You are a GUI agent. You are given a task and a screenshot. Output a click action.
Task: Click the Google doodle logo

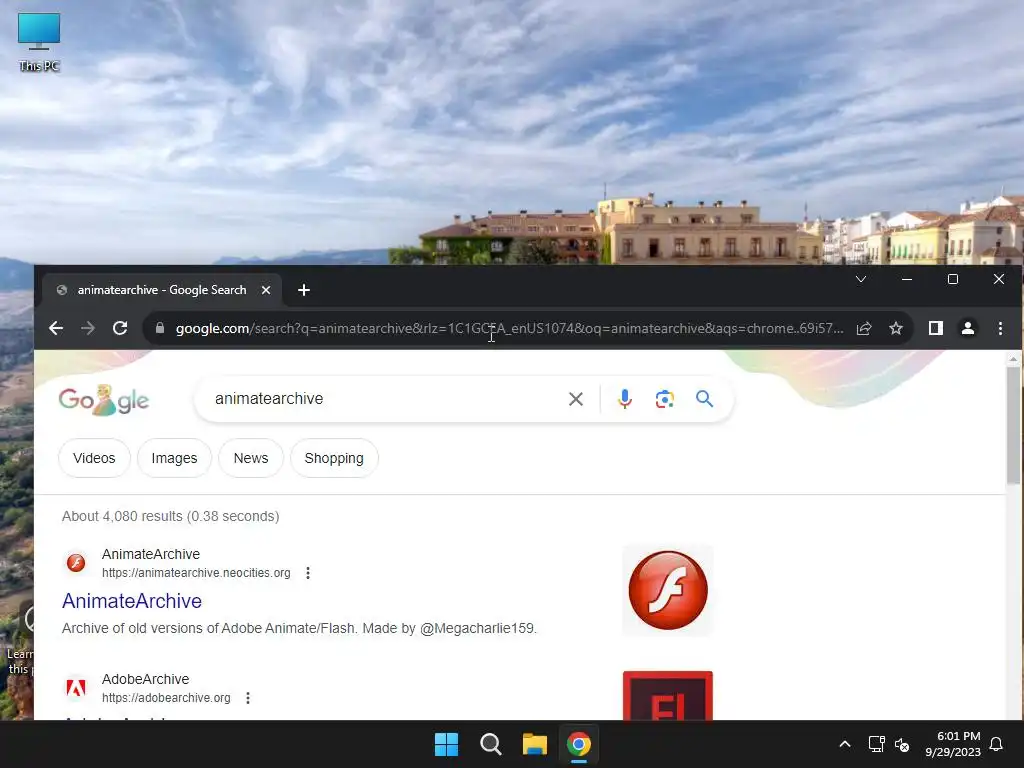(x=104, y=400)
